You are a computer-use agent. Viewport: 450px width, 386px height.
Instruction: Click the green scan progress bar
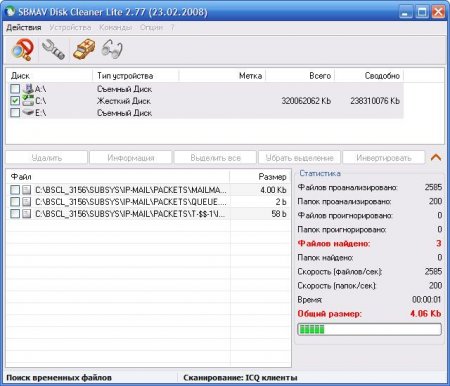click(x=369, y=329)
